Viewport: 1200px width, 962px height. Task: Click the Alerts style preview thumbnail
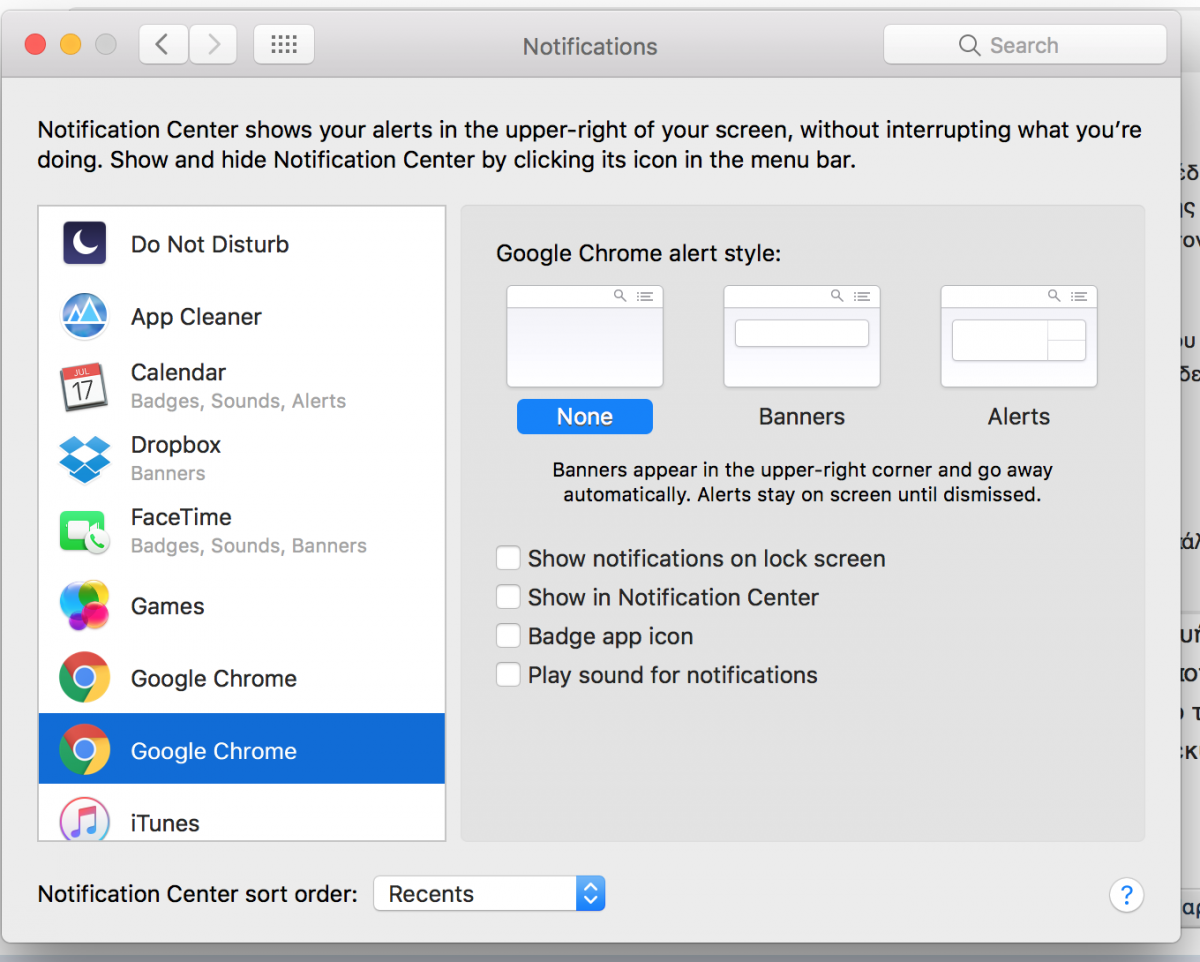coord(1019,336)
